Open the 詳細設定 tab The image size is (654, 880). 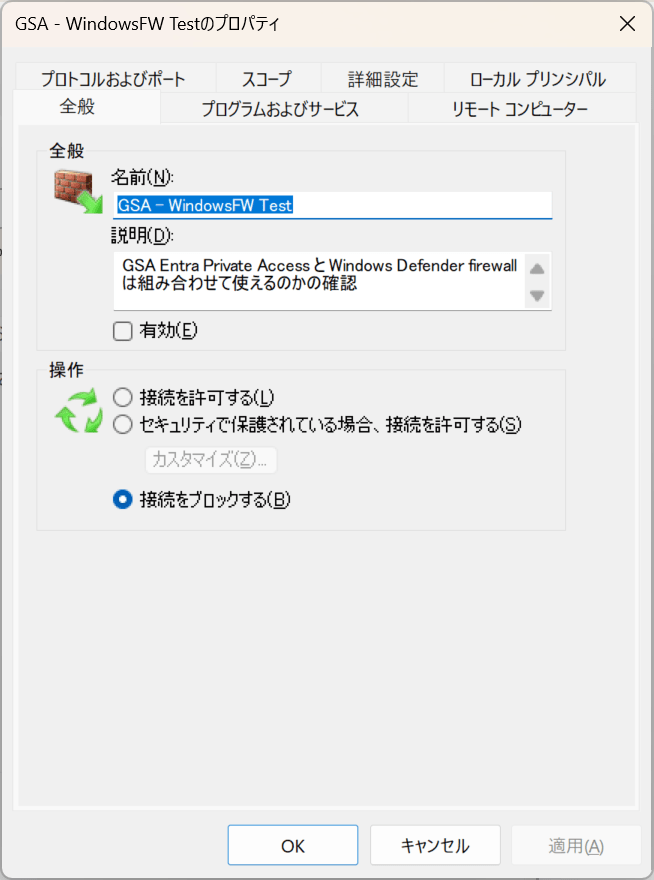click(x=383, y=79)
